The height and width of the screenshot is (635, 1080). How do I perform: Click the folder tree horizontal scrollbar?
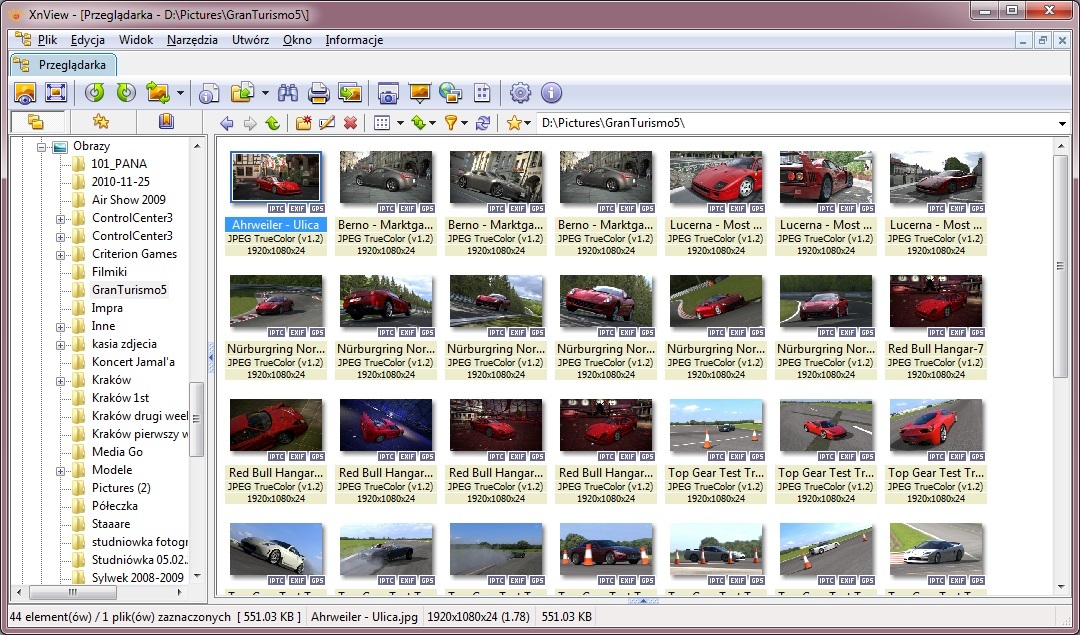click(x=73, y=592)
